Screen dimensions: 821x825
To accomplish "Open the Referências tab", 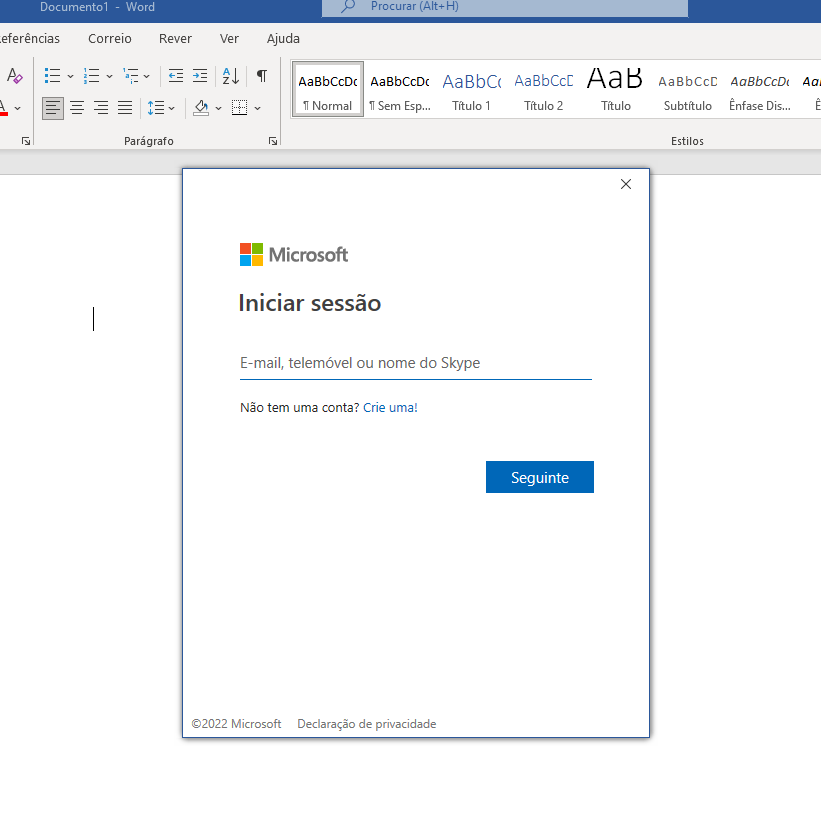I will click(x=30, y=38).
